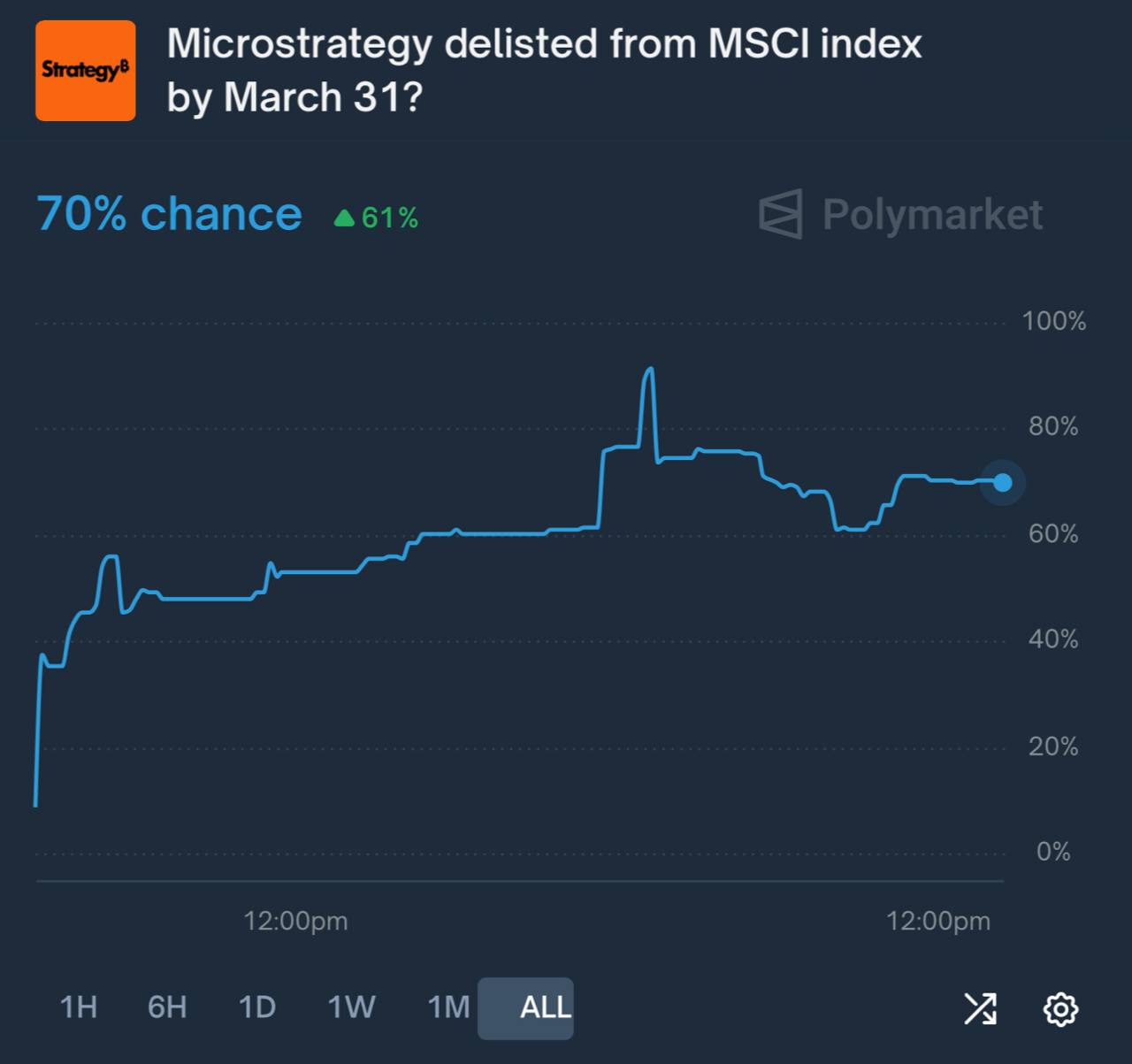
Task: Click the highest spike peak on chart line
Action: (650, 369)
